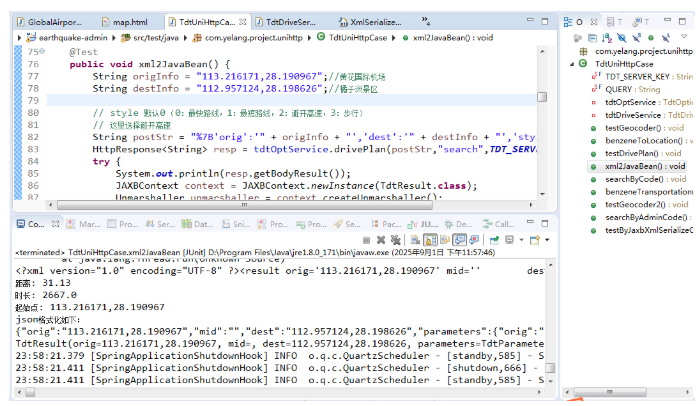Select benzeneToLocation() in the Outline
Image resolution: width=696 pixels, height=406 pixels.
tap(642, 141)
